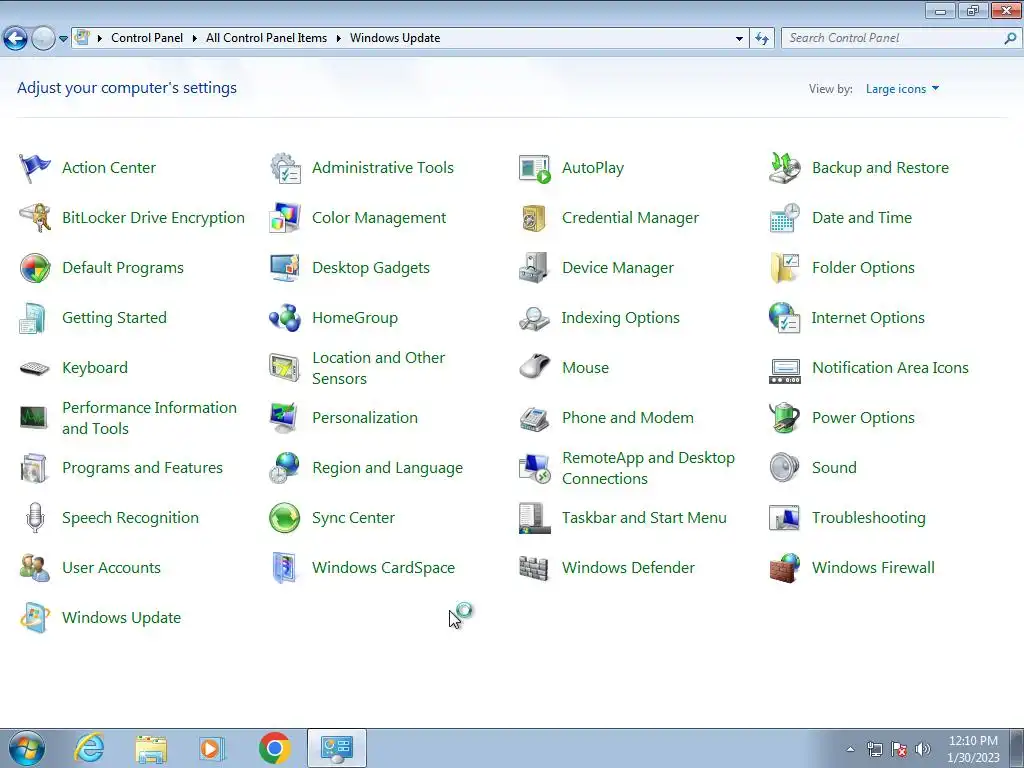Viewport: 1024px width, 768px height.
Task: Click the Region and Language globe icon
Action: [285, 468]
